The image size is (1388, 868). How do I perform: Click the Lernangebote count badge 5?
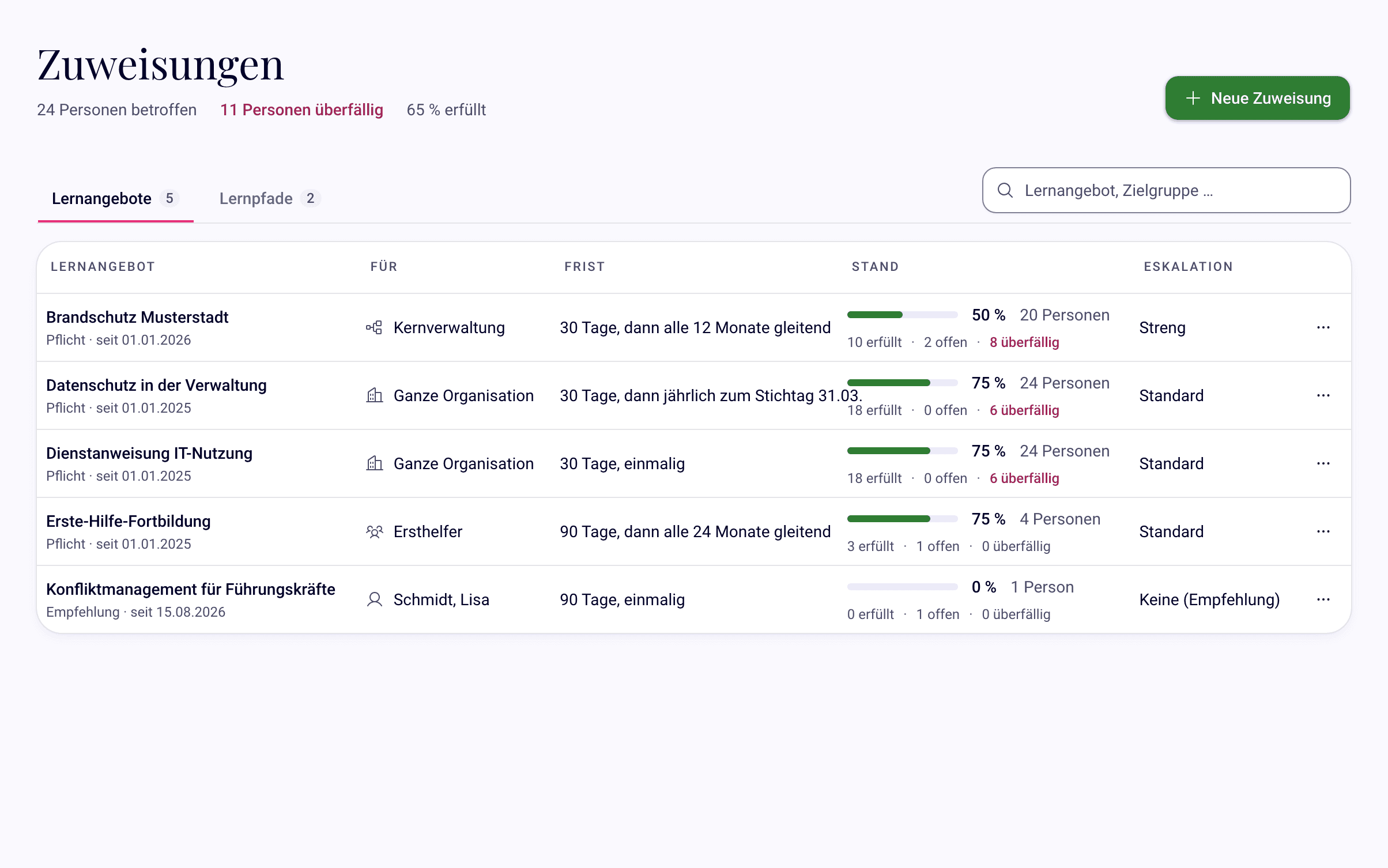click(x=169, y=198)
